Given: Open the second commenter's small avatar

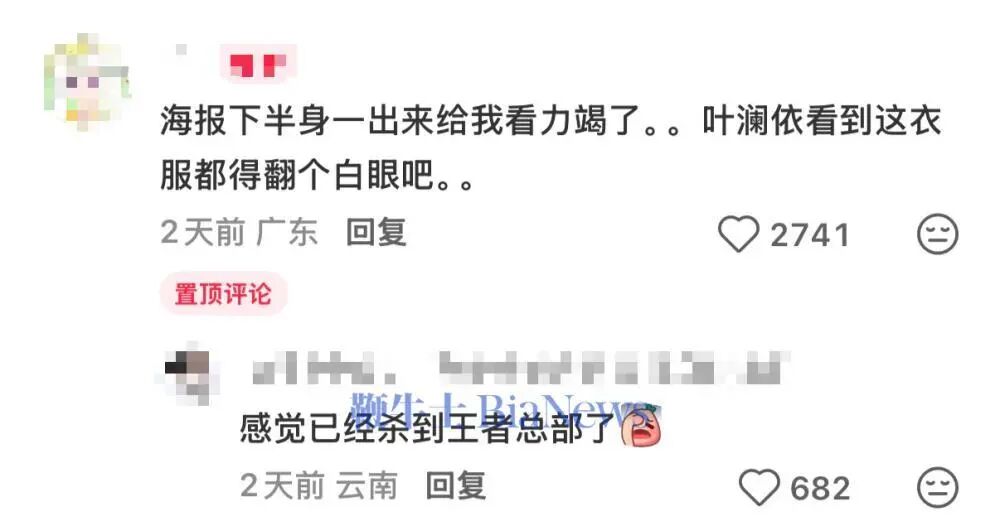Looking at the screenshot, I should coord(187,374).
